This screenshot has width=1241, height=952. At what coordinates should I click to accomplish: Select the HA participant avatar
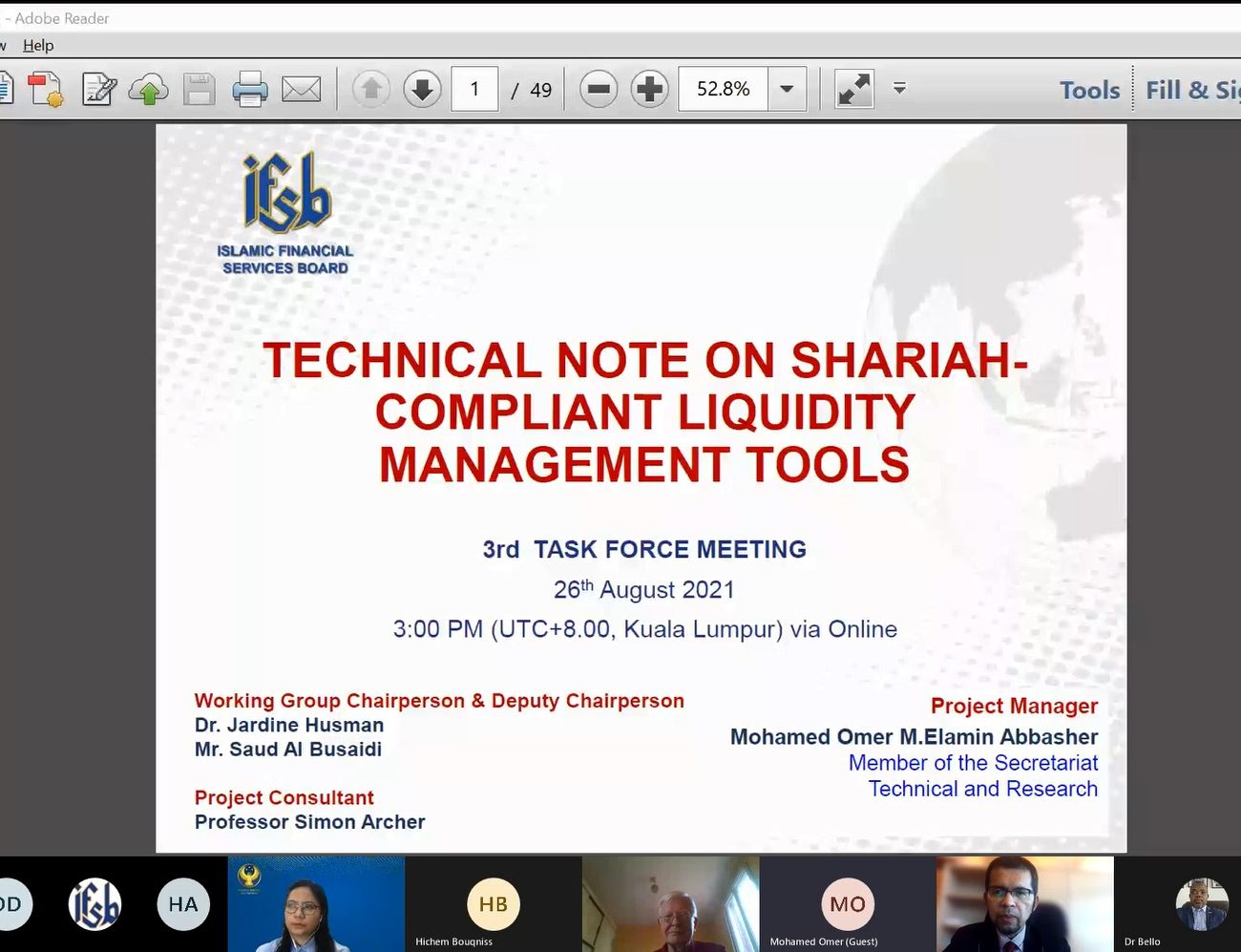pos(183,904)
